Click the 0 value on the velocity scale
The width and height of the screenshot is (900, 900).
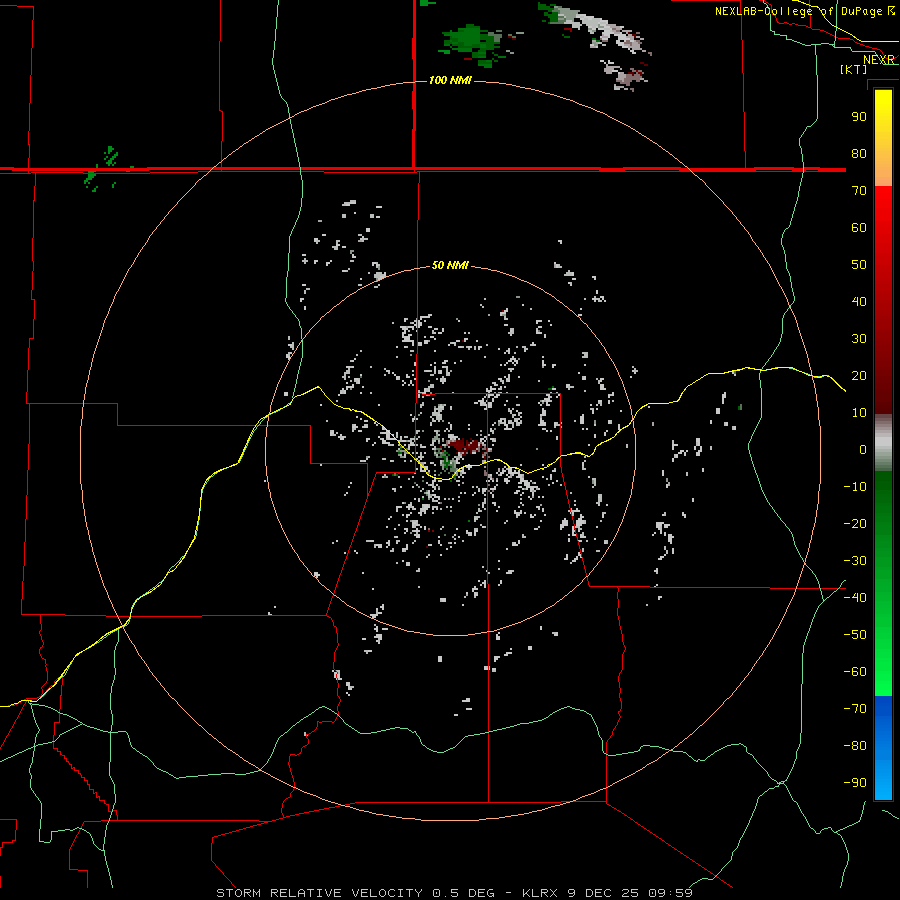point(863,449)
